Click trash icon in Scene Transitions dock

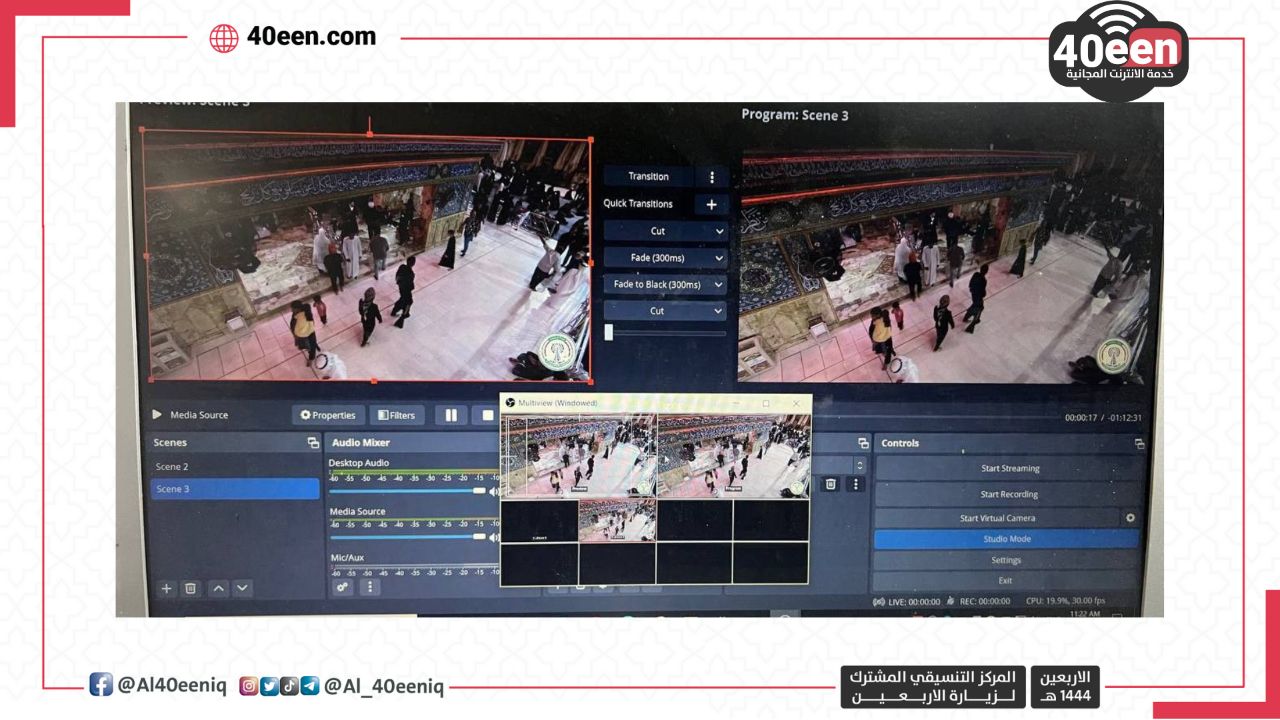point(830,484)
